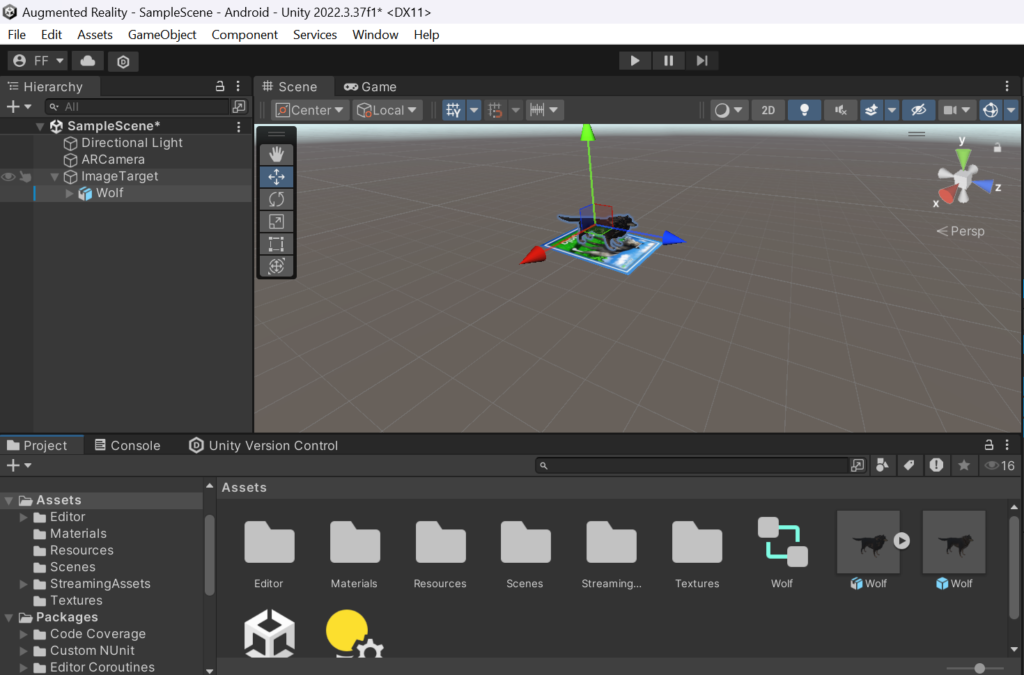1024x675 pixels.
Task: Click the Step frame button
Action: pyautogui.click(x=702, y=61)
